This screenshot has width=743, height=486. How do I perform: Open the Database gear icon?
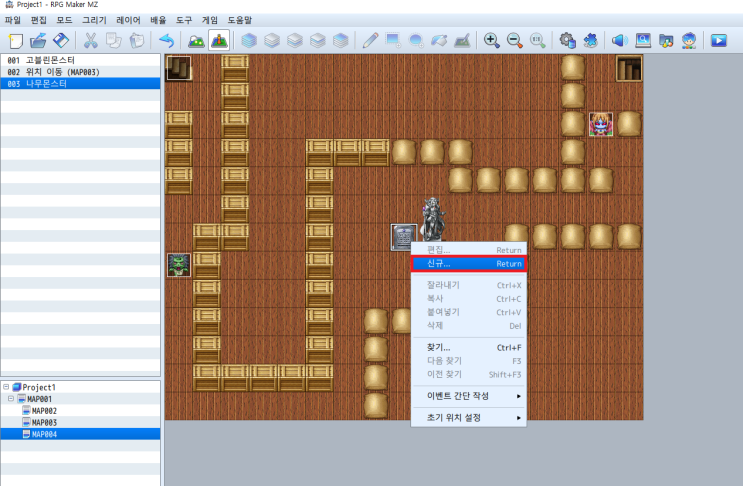[567, 41]
